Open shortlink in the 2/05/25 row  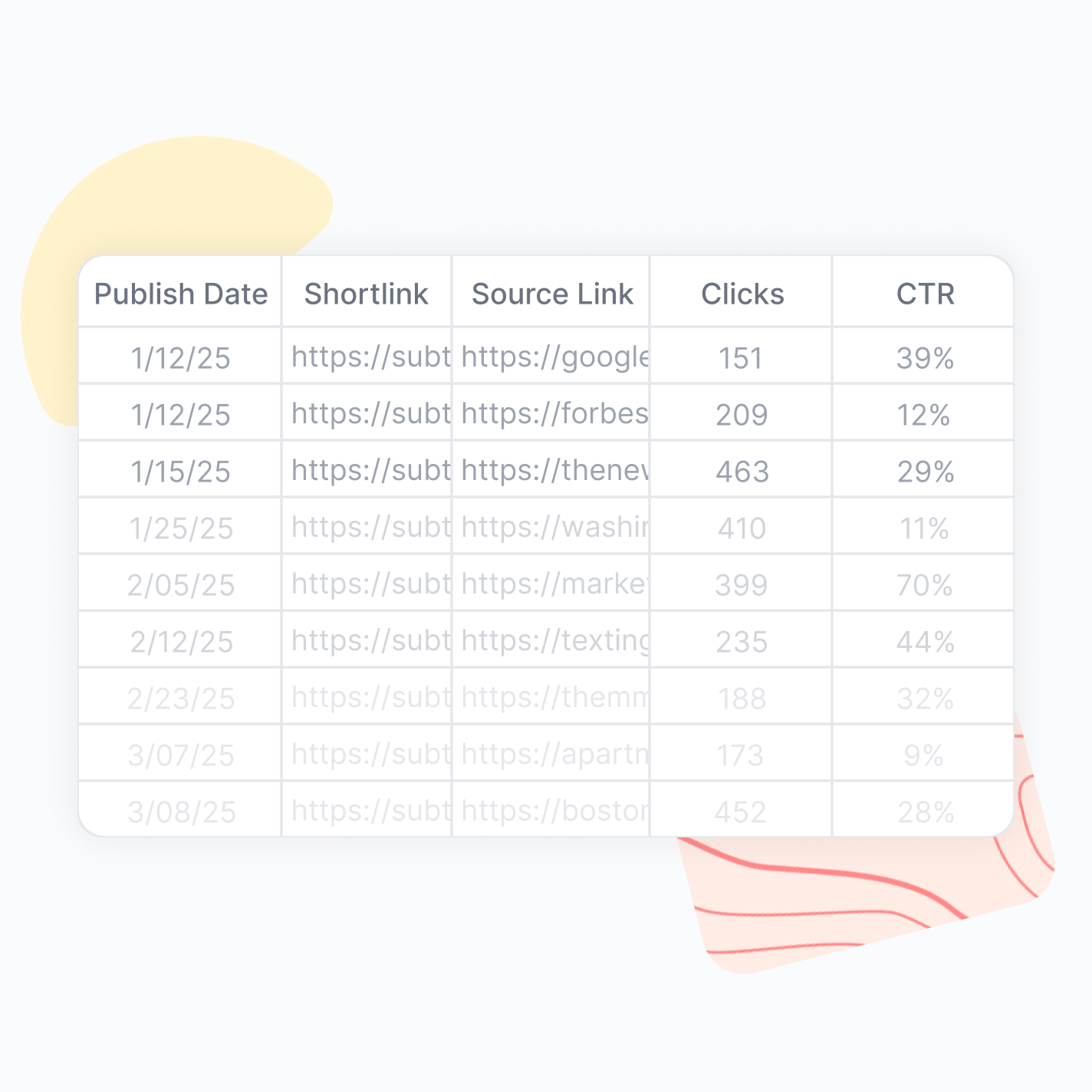370,584
